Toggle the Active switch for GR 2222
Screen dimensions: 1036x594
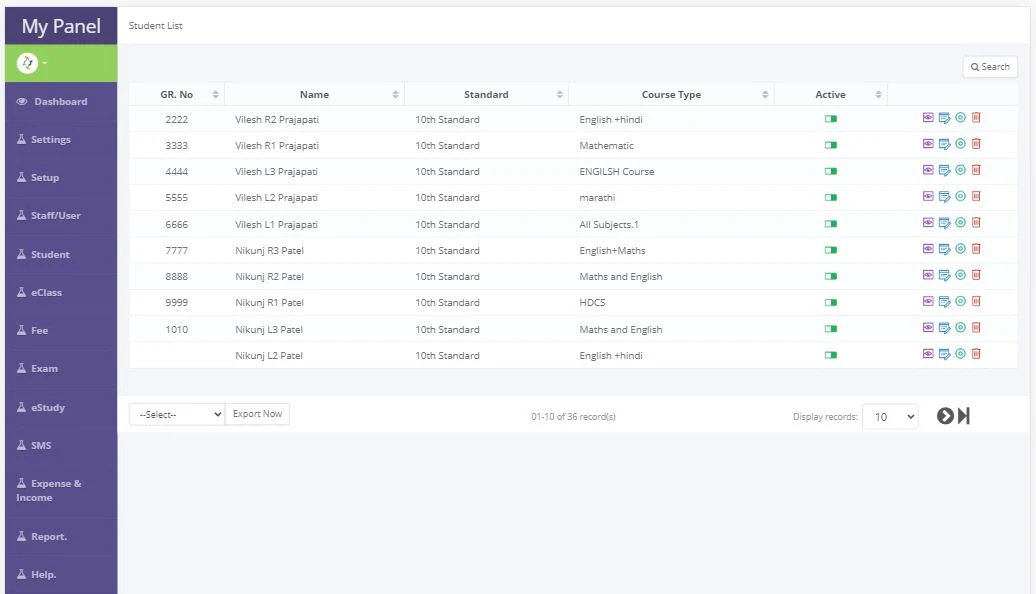coord(829,117)
